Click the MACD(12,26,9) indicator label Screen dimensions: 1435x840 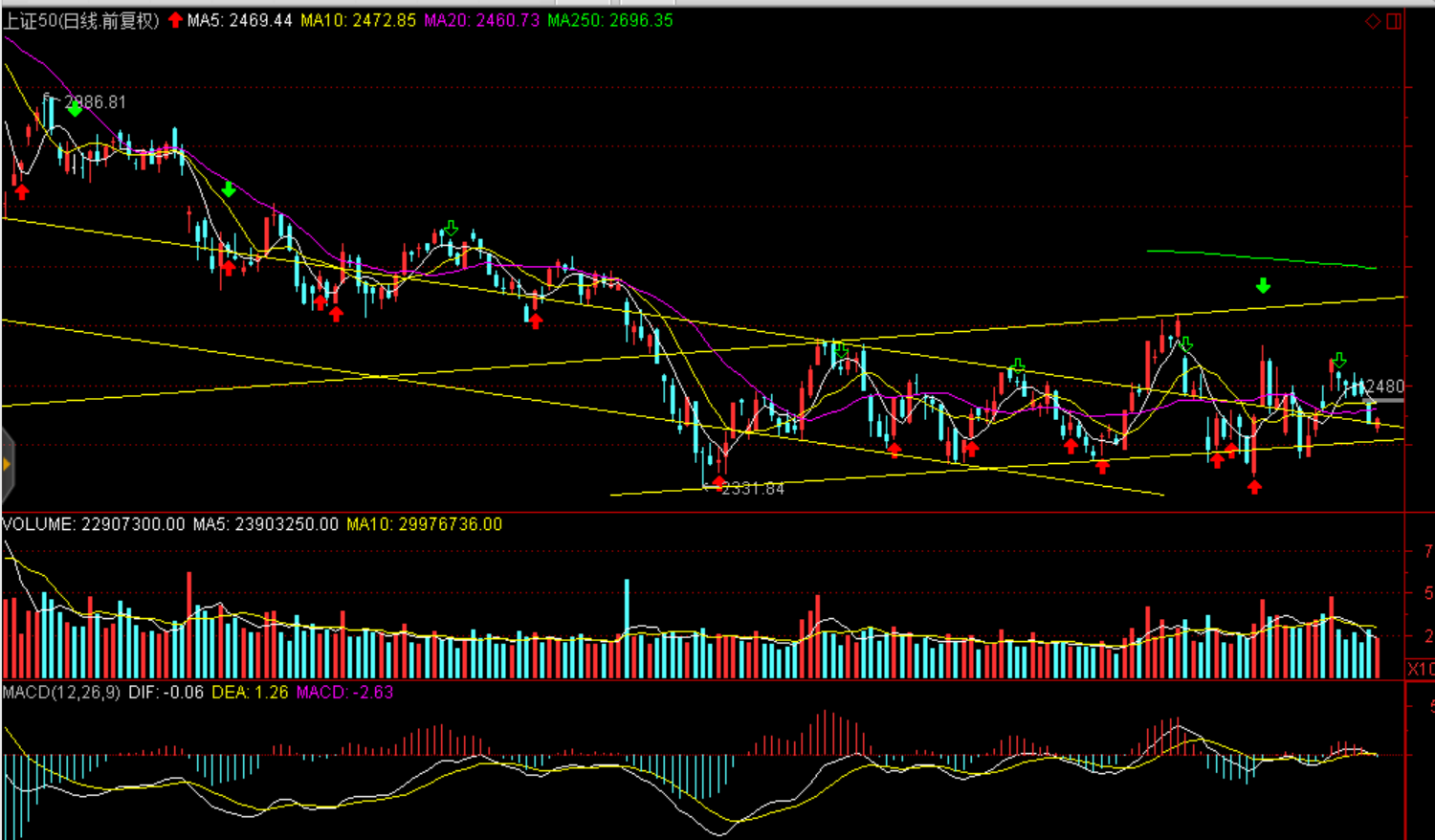[x=61, y=692]
